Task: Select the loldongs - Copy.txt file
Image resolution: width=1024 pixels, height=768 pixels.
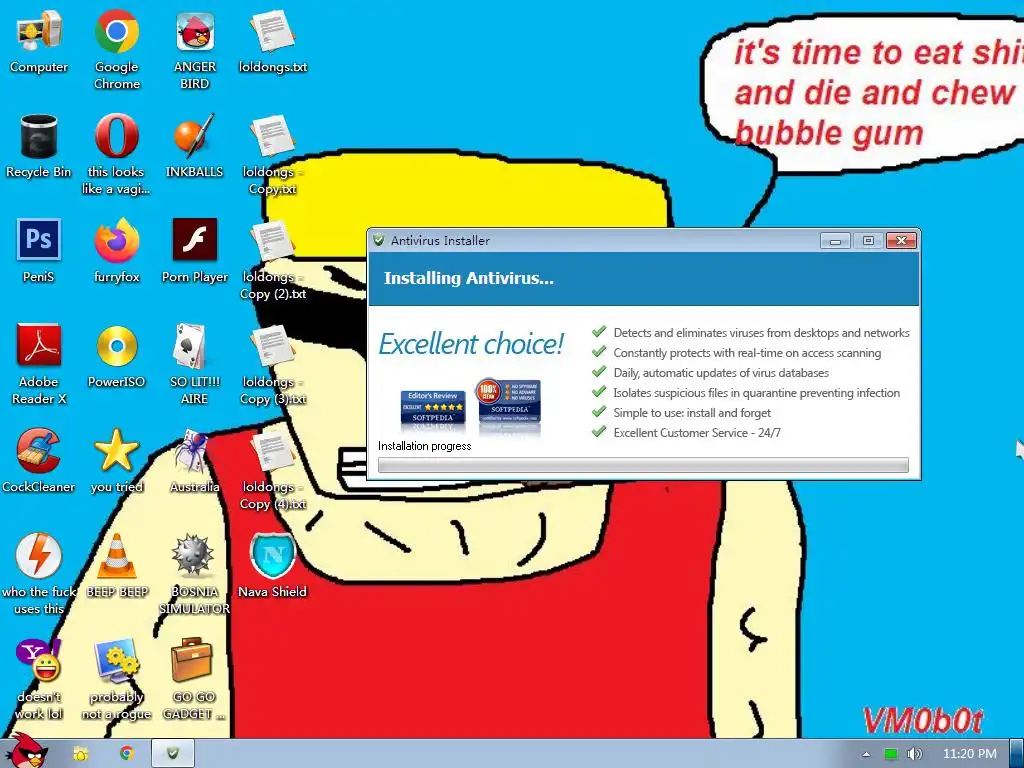Action: [x=272, y=154]
